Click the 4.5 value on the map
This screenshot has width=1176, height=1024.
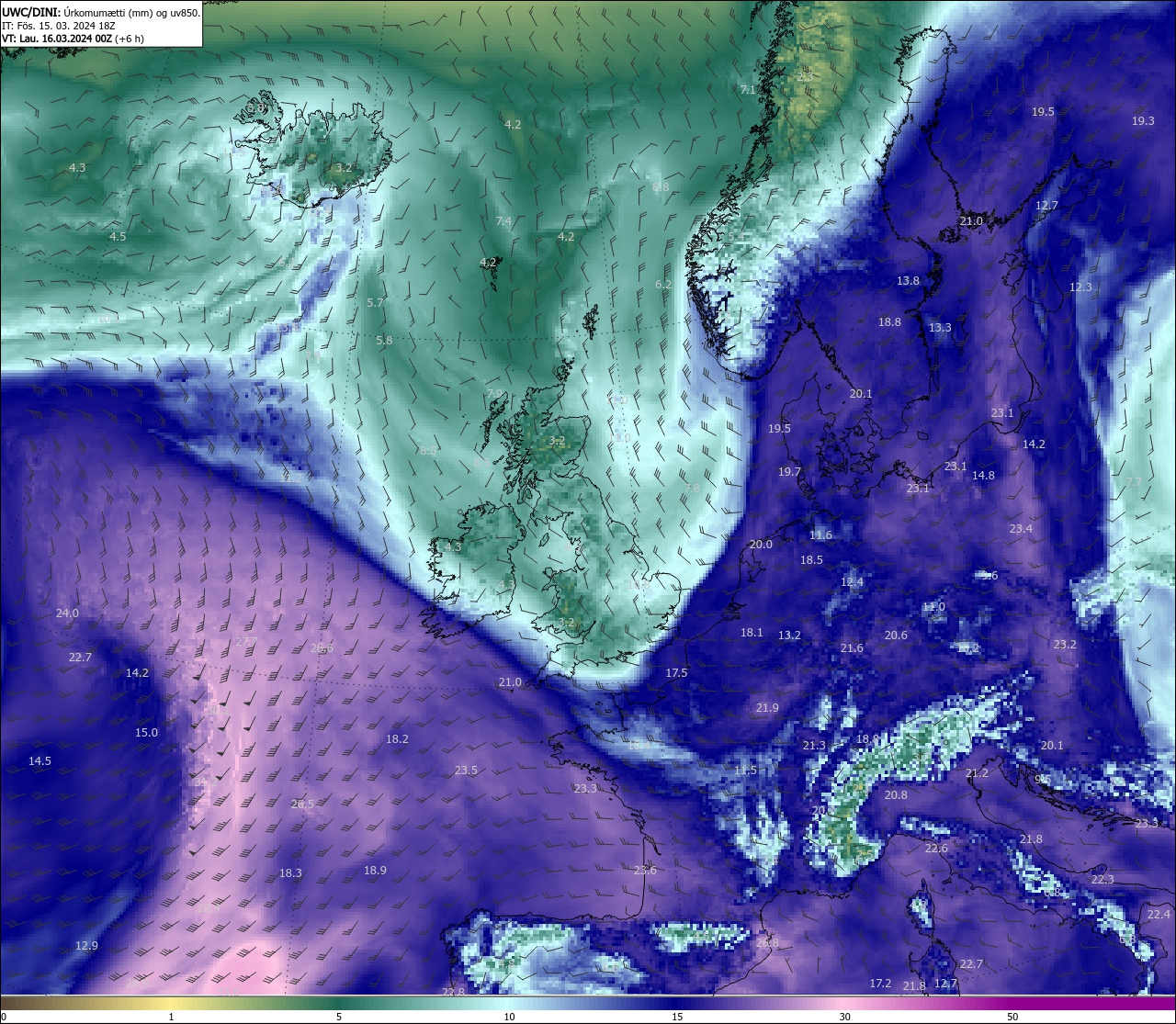pyautogui.click(x=118, y=237)
